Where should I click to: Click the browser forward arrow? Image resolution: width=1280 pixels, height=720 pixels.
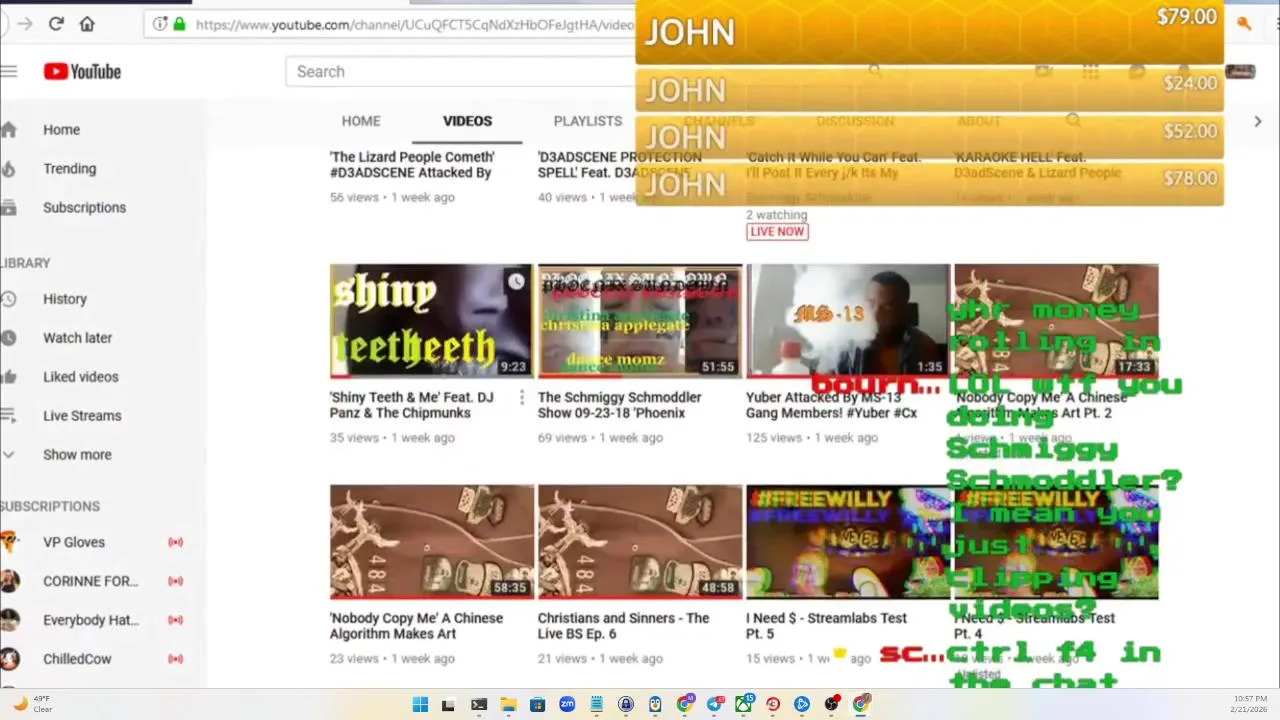pos(24,23)
